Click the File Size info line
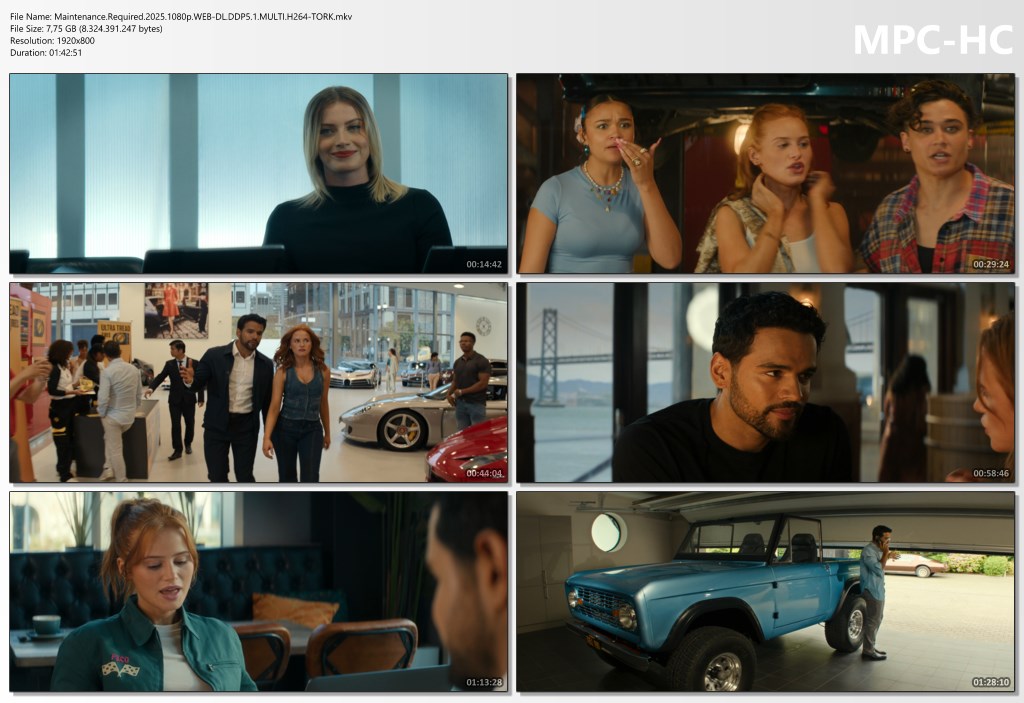 pos(86,29)
